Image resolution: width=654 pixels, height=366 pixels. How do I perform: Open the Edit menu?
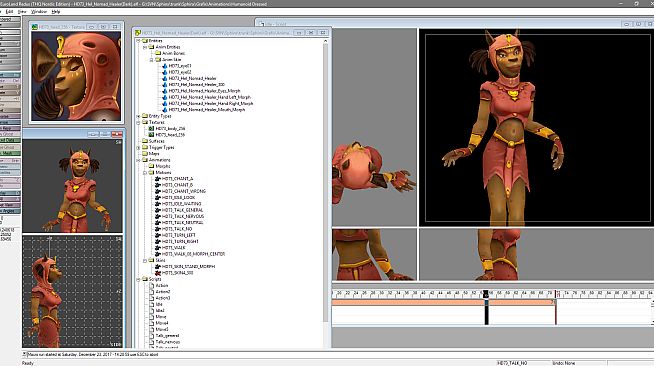pyautogui.click(x=9, y=12)
